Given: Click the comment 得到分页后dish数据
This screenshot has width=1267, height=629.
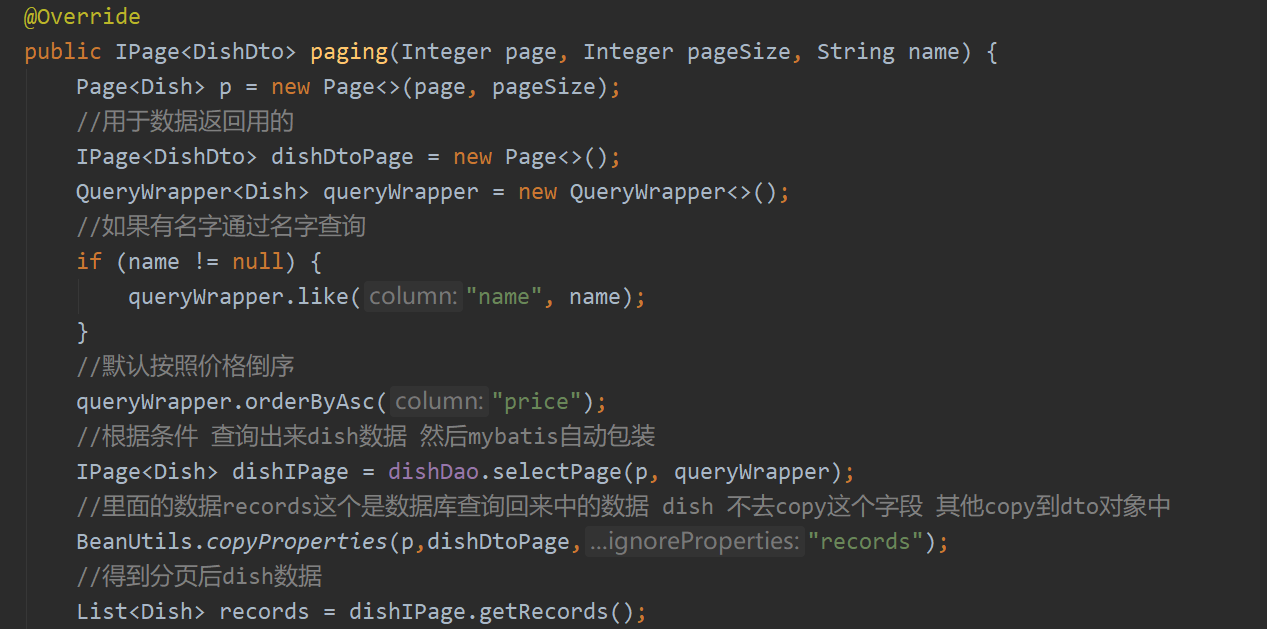Looking at the screenshot, I should (199, 577).
